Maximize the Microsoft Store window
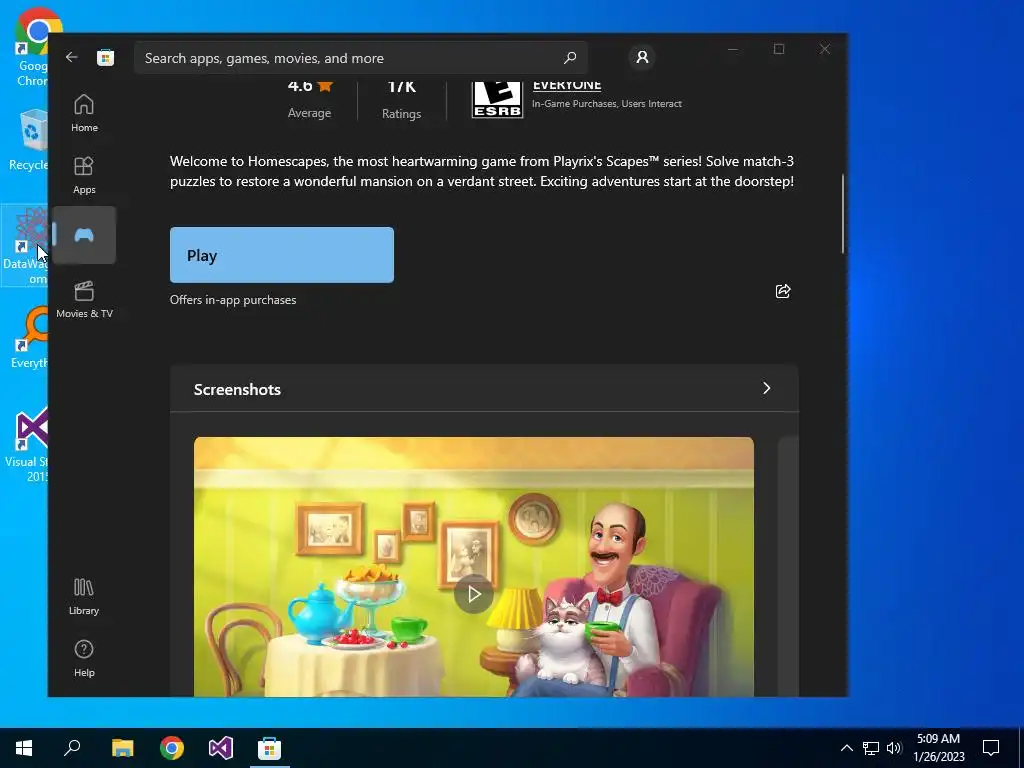Image resolution: width=1024 pixels, height=768 pixels. 778,49
